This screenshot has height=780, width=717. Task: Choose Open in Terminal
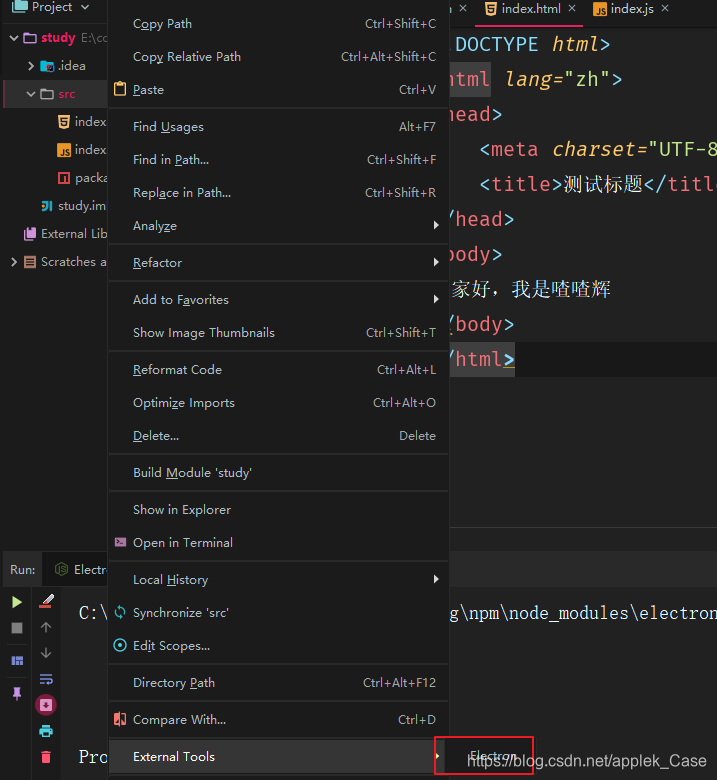tap(279, 542)
